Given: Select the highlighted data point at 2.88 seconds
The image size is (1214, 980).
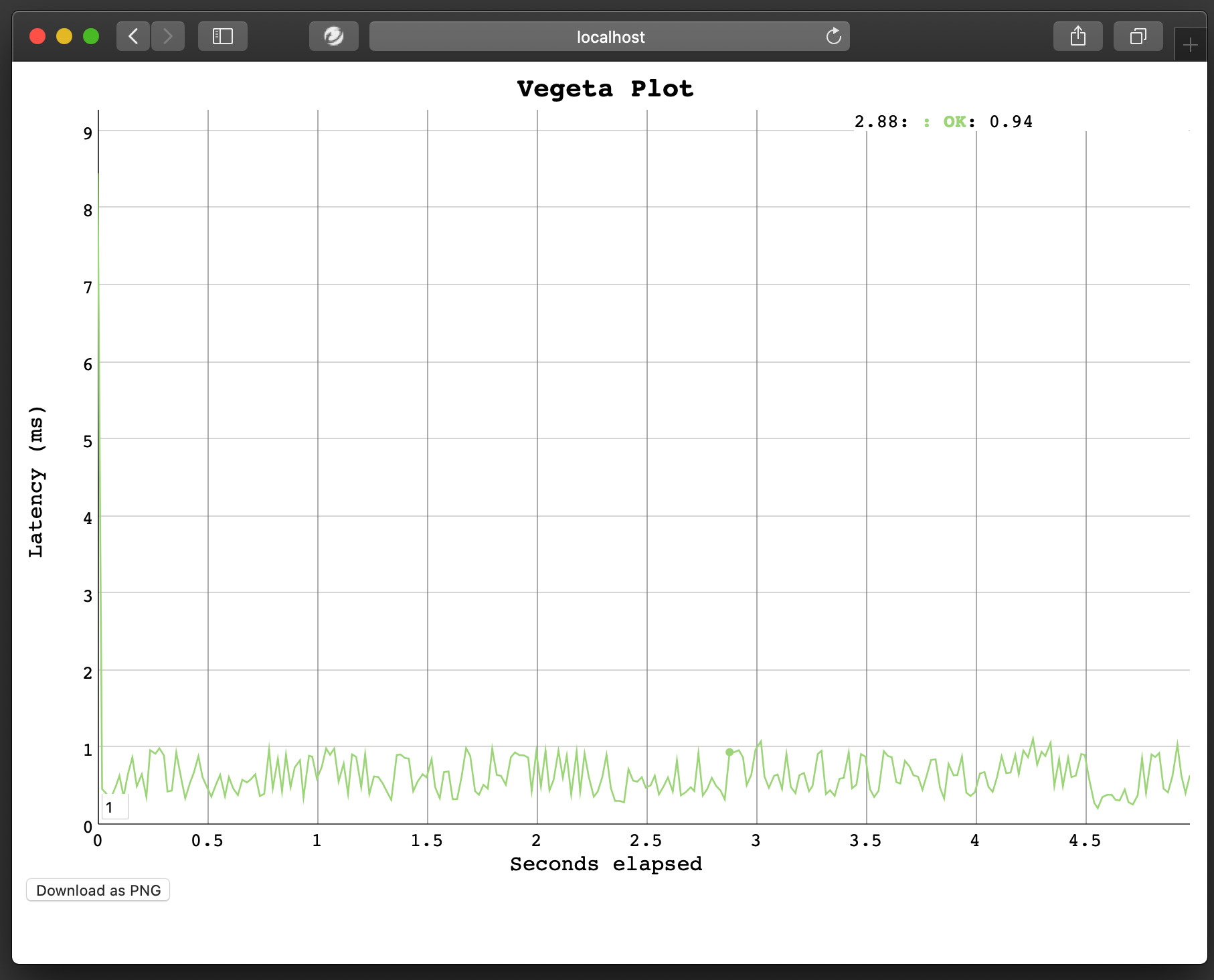Looking at the screenshot, I should click(x=729, y=752).
